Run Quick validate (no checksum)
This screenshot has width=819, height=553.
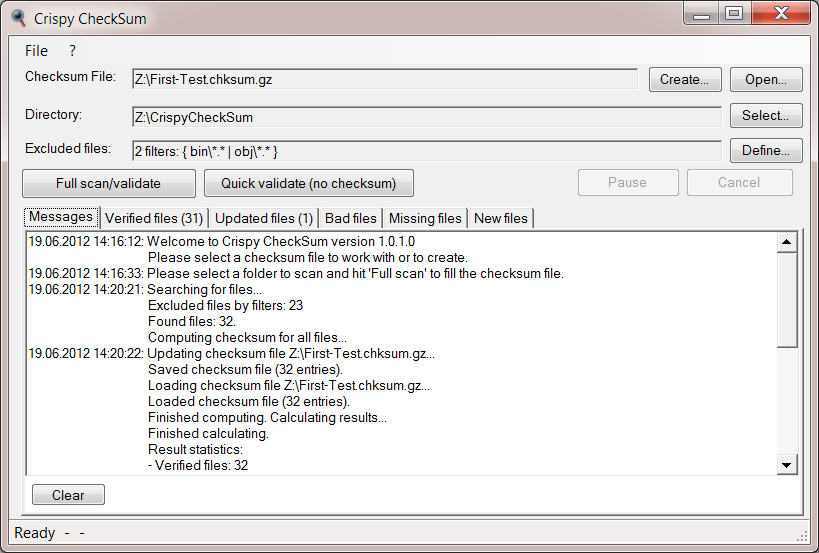309,183
